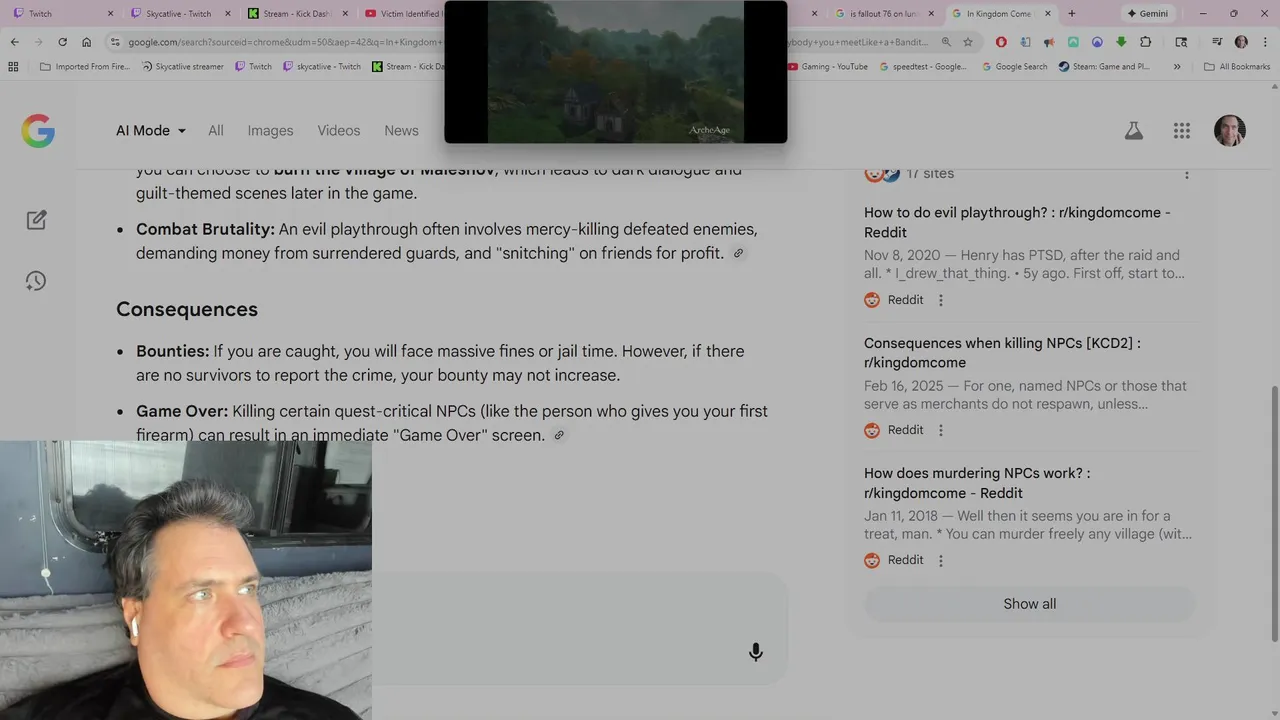Open the megaphone extension icon
The width and height of the screenshot is (1280, 720).
(1049, 42)
